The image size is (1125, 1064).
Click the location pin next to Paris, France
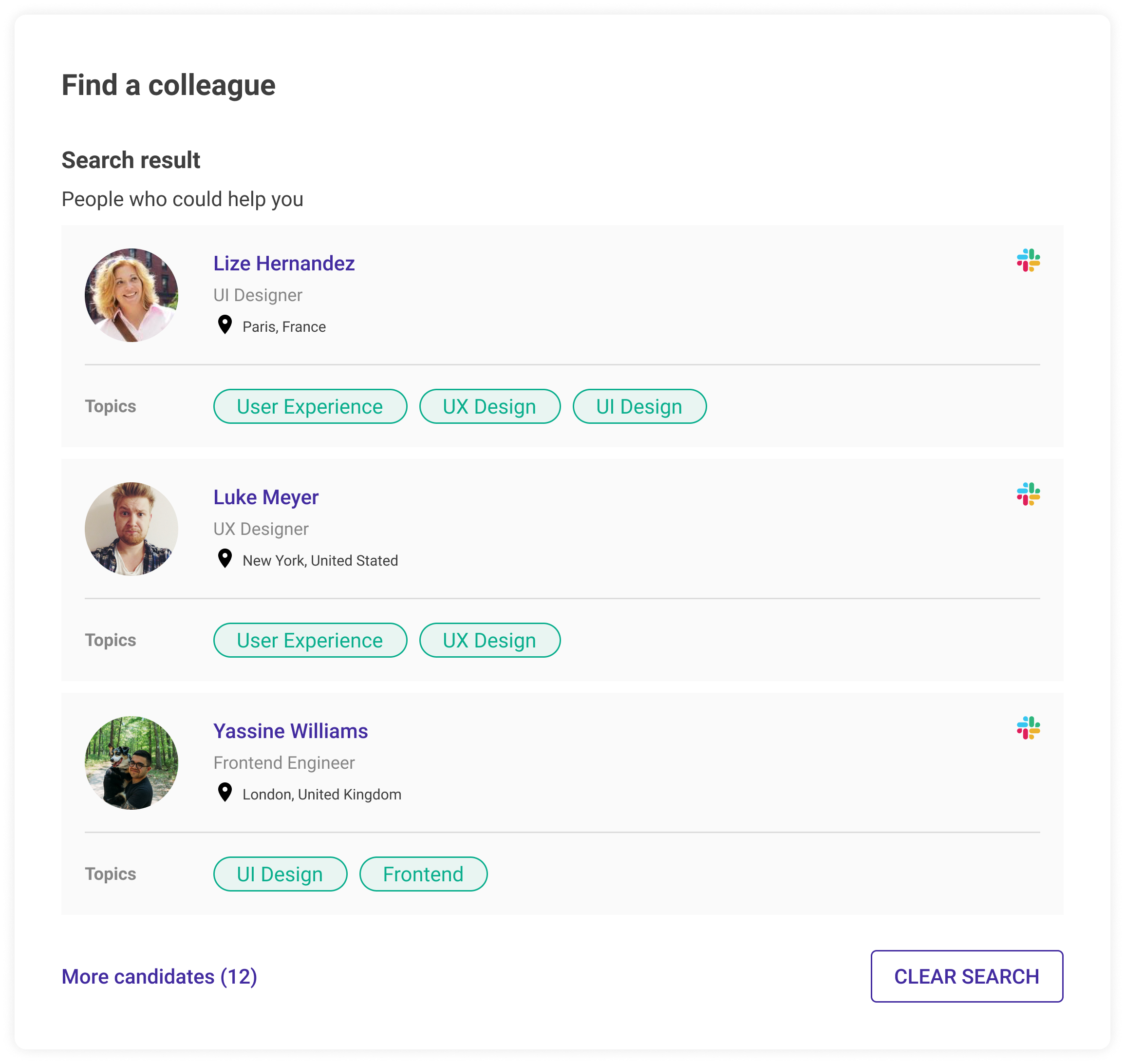point(225,325)
